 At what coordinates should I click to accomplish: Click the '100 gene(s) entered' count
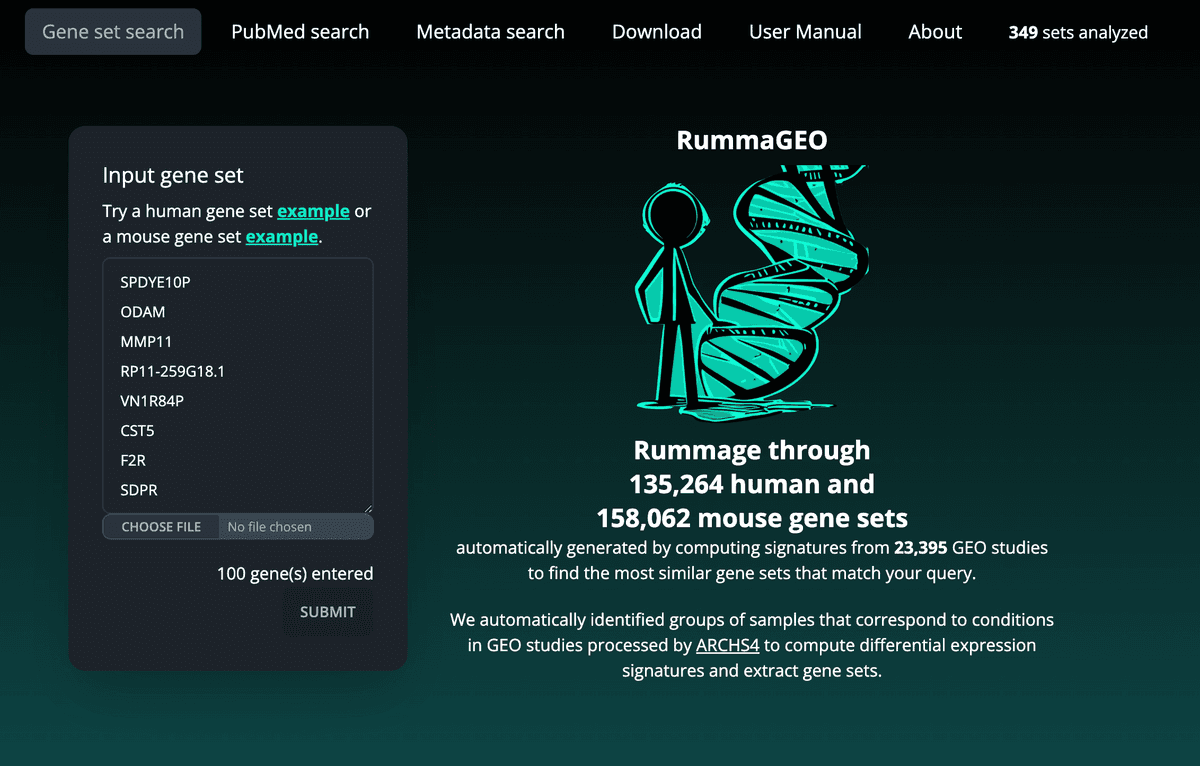click(x=295, y=574)
